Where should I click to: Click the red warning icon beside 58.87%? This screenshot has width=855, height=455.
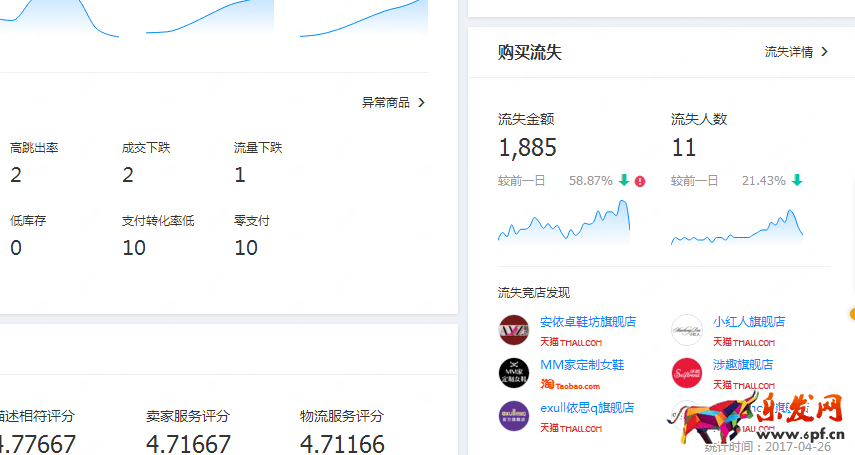pyautogui.click(x=640, y=181)
